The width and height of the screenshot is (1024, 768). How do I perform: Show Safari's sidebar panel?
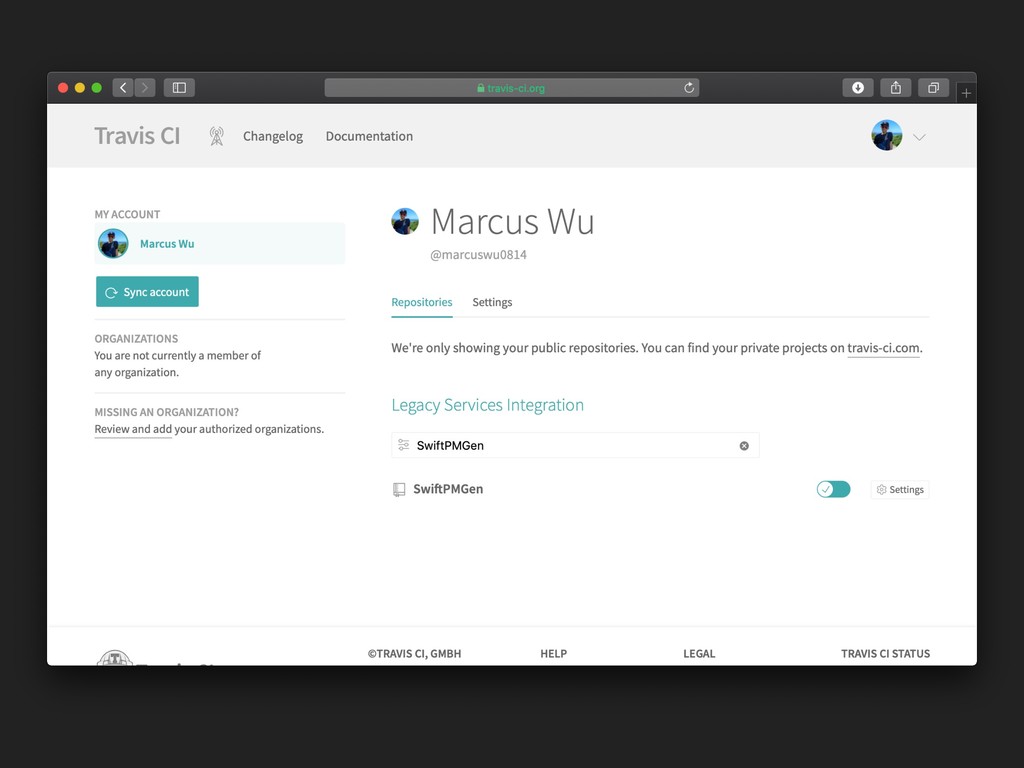(179, 88)
